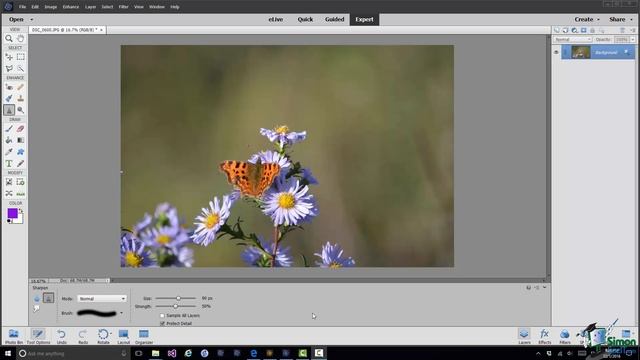640x360 pixels.
Task: Select the Lasso tool
Action: tap(9, 68)
